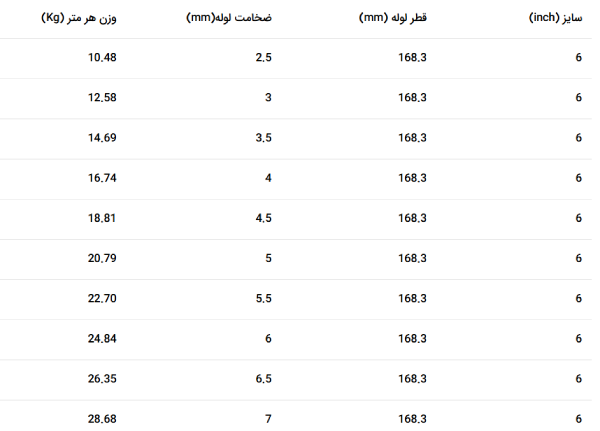Click the thickness cell 3.5
The image size is (600, 431).
(264, 138)
